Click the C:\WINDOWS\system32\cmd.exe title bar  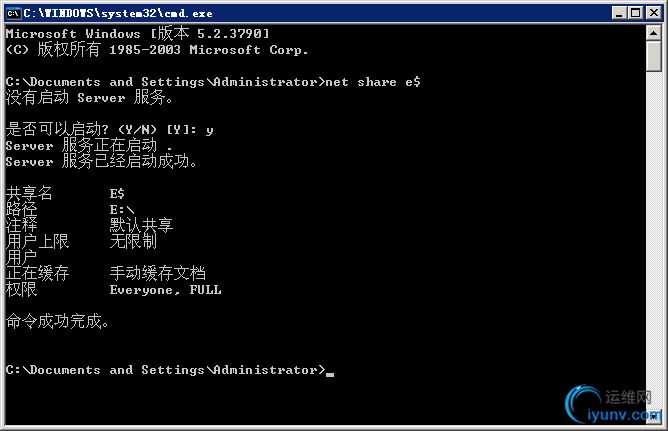(x=315, y=13)
